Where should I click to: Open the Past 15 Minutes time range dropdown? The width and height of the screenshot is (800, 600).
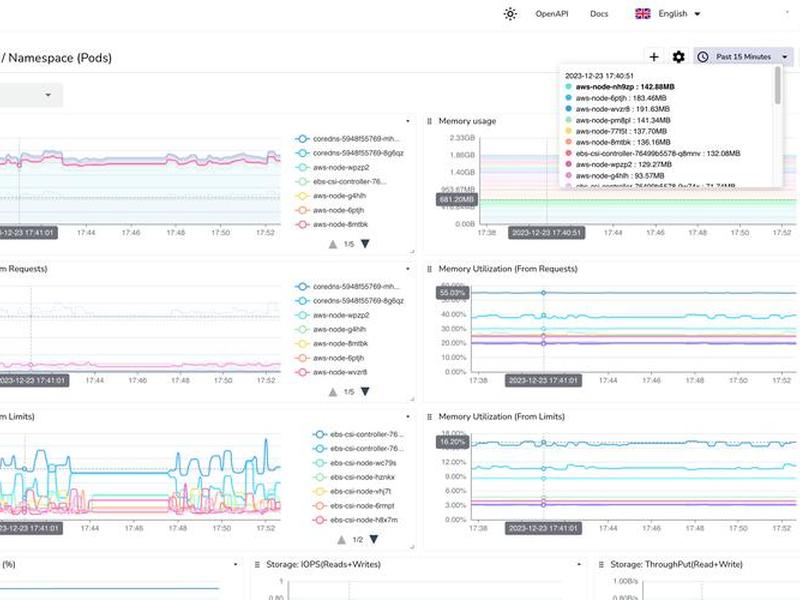[743, 57]
